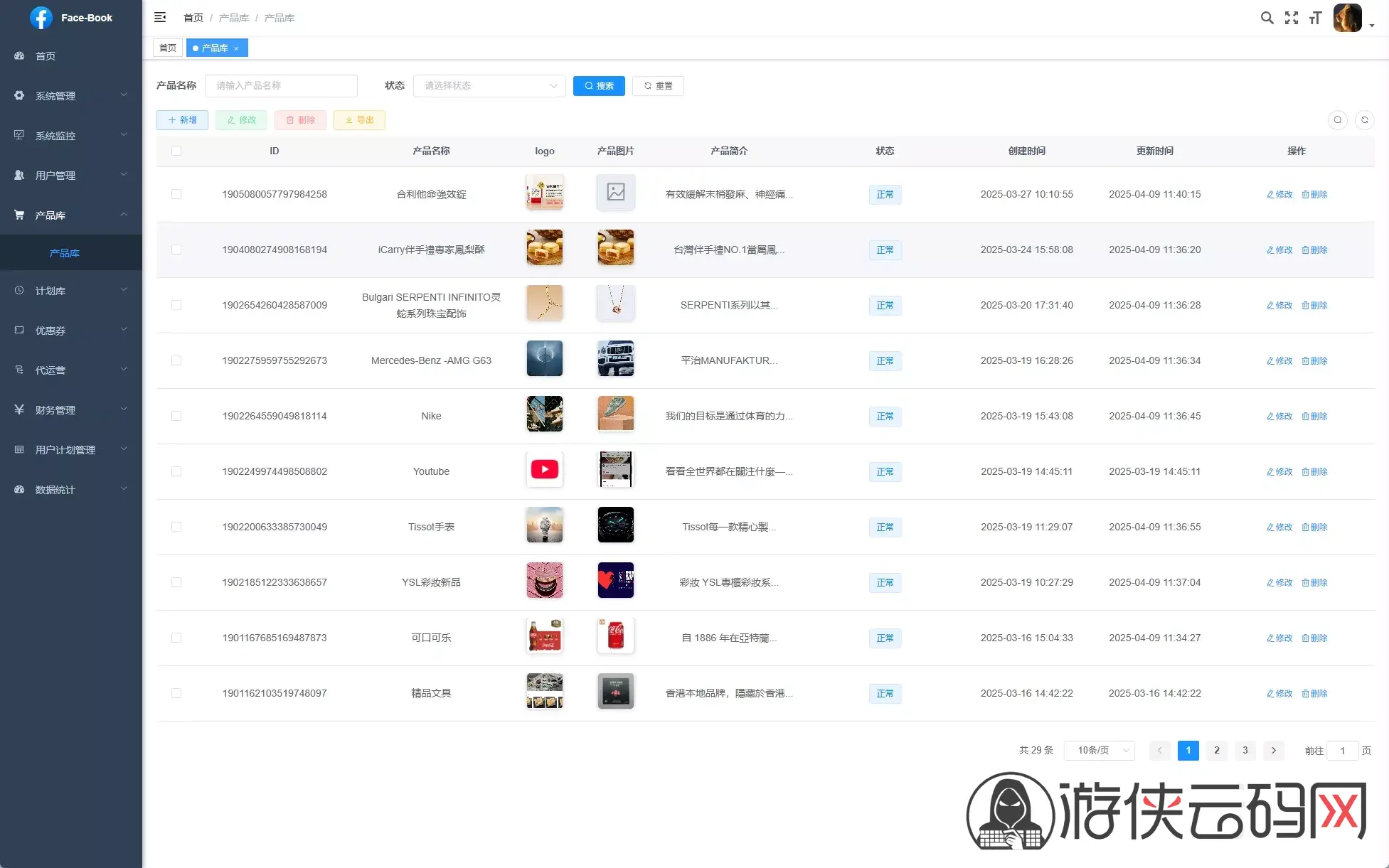This screenshot has height=868, width=1389.
Task: Select the Youtube row checkbox
Action: (176, 471)
